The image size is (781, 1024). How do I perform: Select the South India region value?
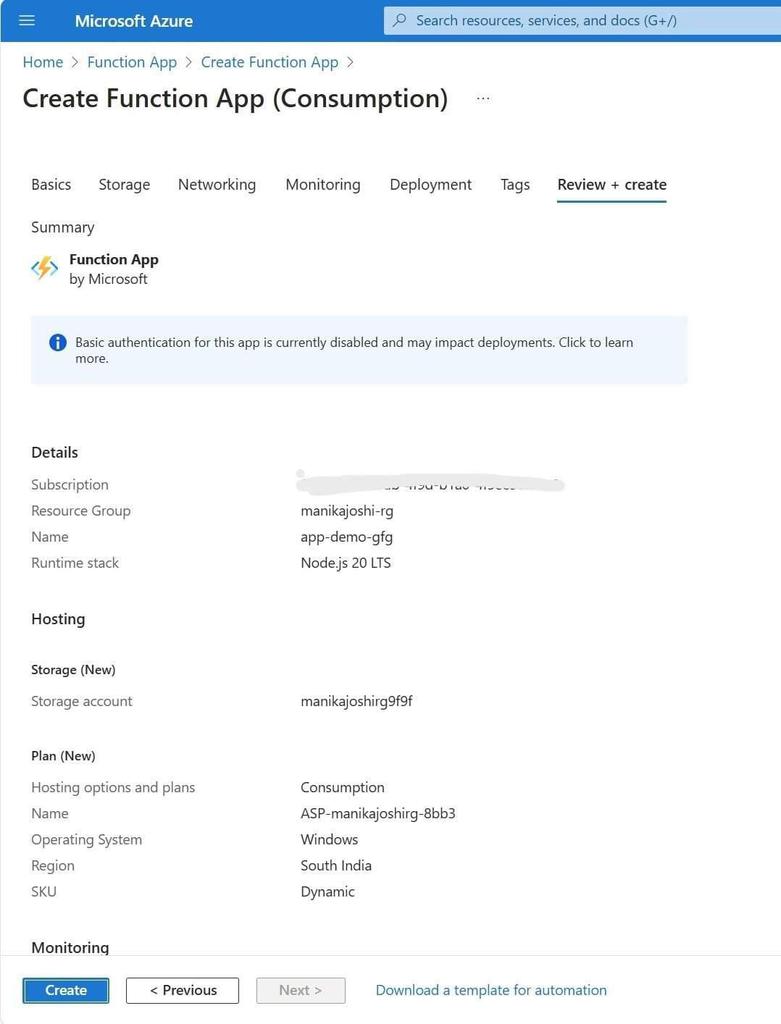tap(336, 866)
